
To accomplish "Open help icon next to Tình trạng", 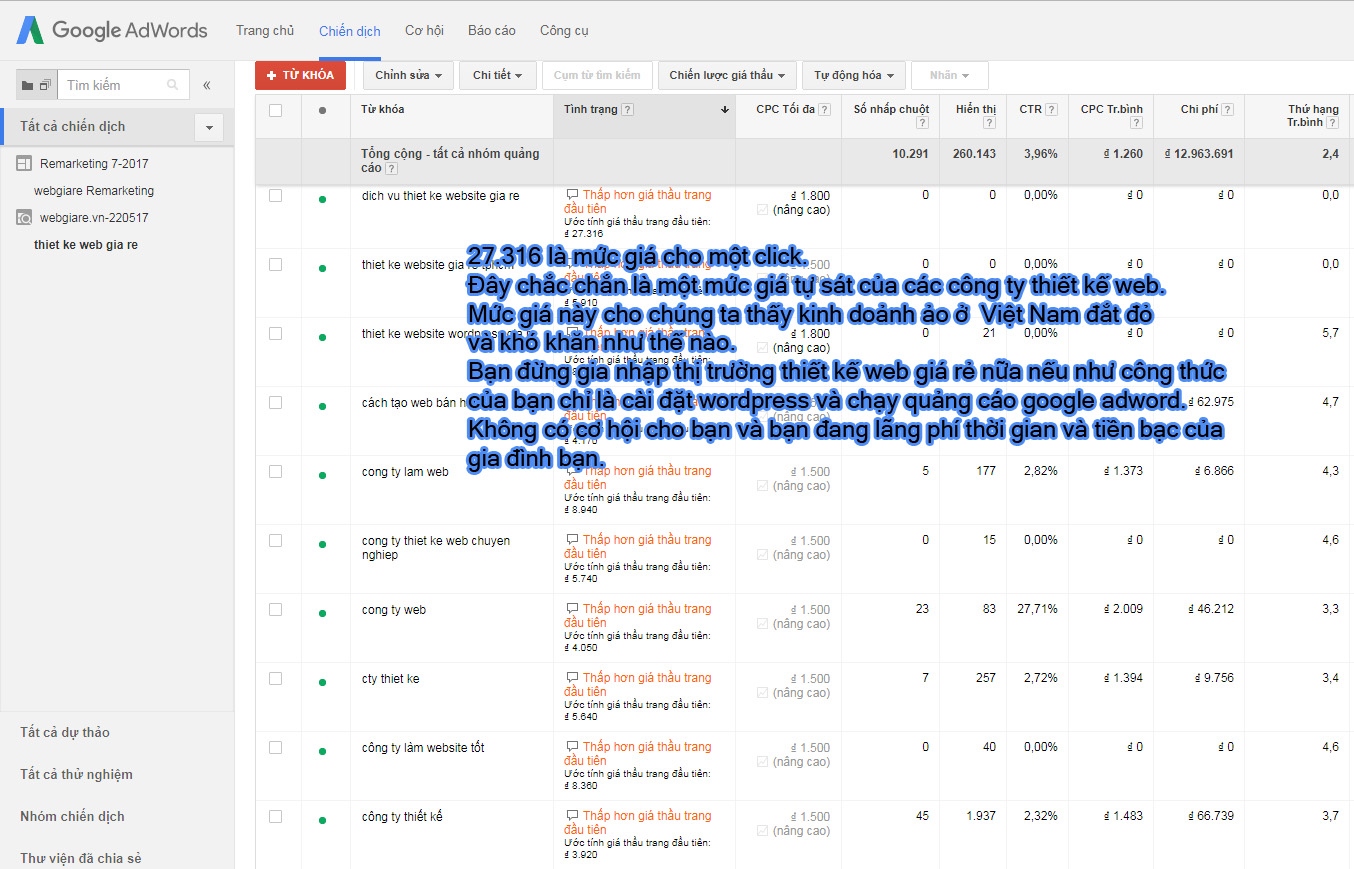I will click(627, 110).
